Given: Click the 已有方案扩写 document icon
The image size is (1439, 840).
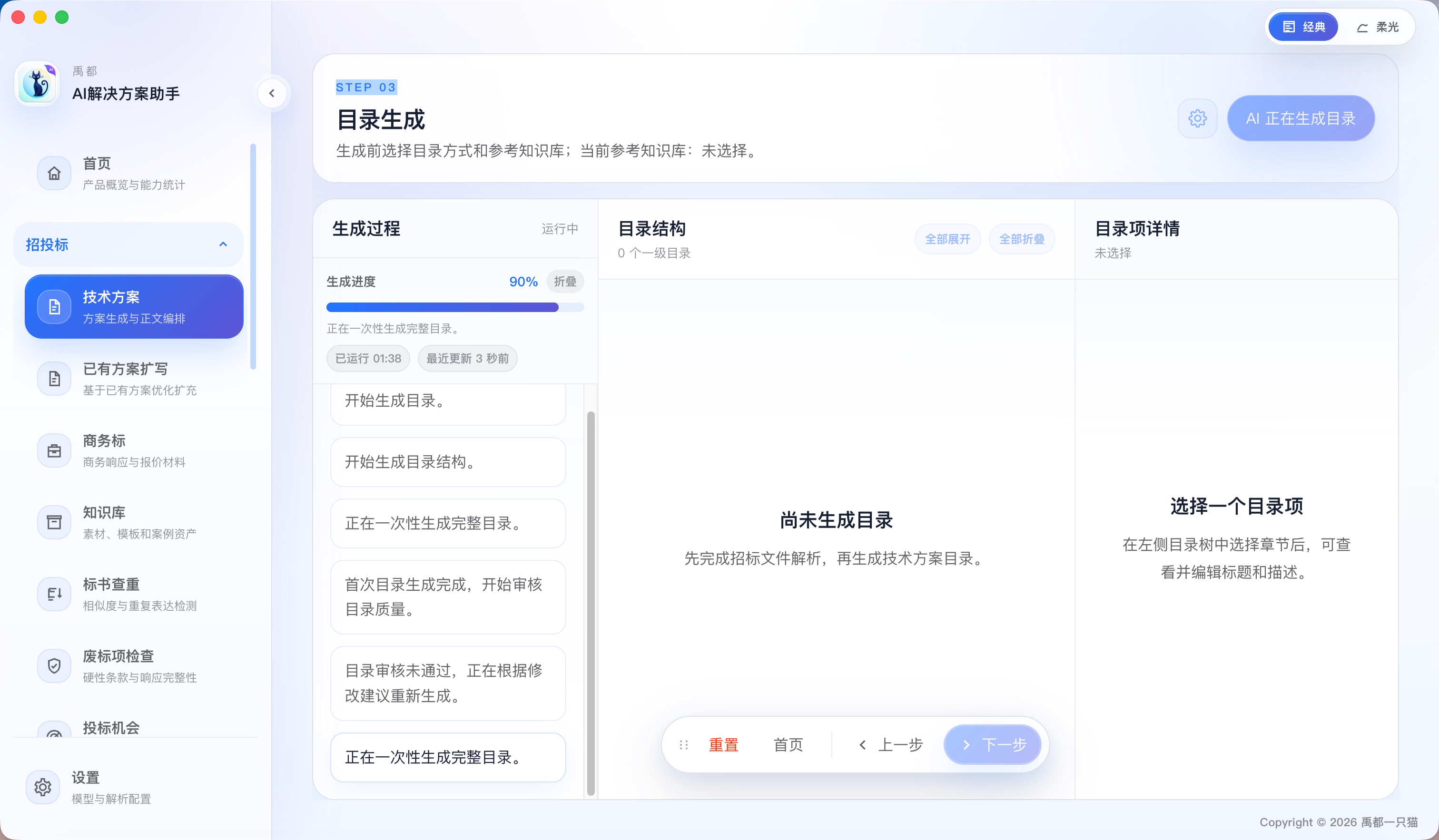Looking at the screenshot, I should point(54,378).
